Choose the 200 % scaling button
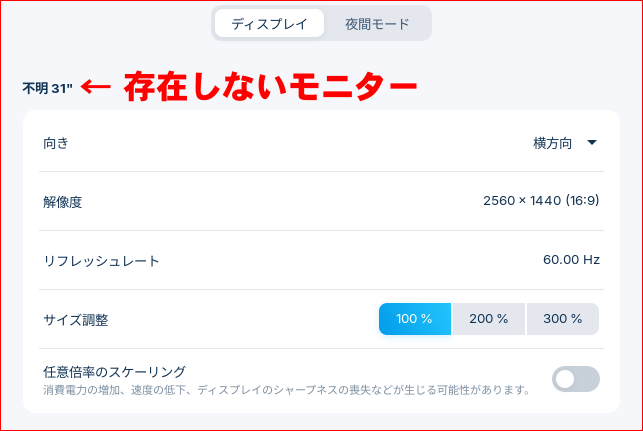 pos(489,319)
